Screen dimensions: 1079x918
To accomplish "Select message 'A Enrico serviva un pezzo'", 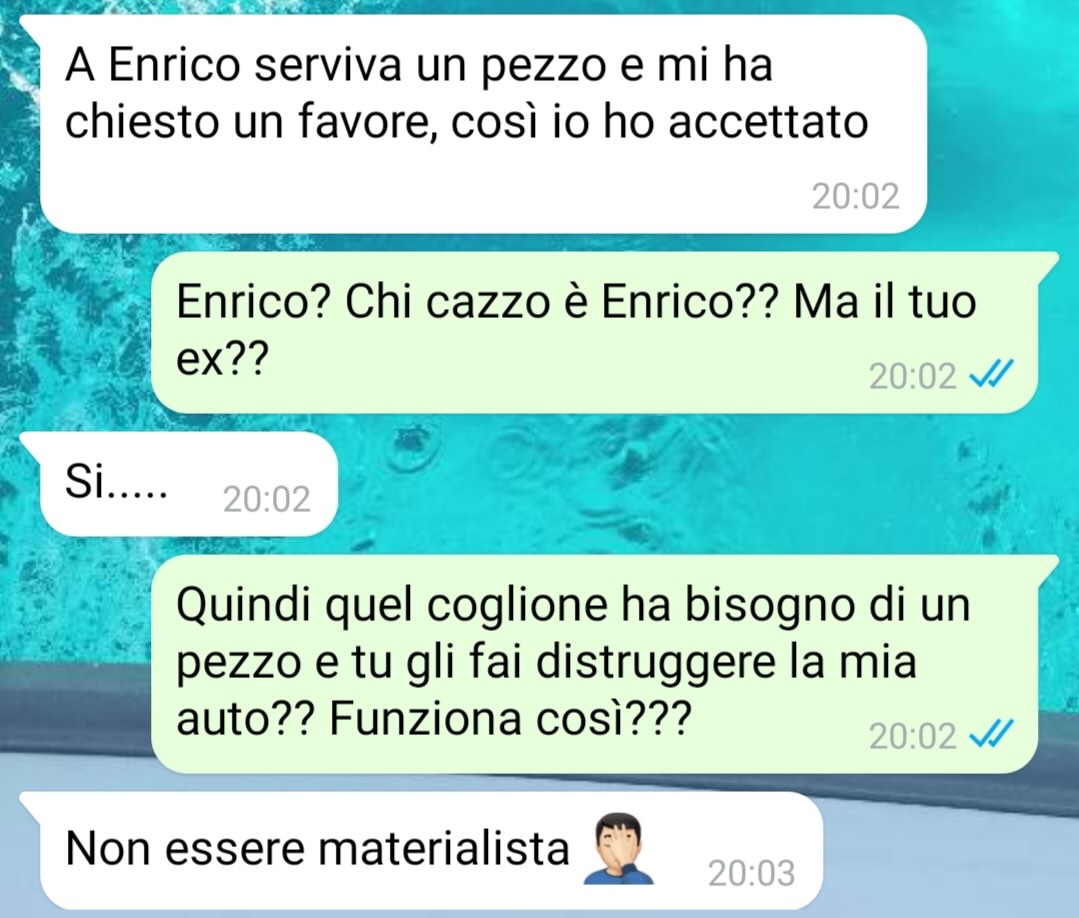I will [x=483, y=124].
